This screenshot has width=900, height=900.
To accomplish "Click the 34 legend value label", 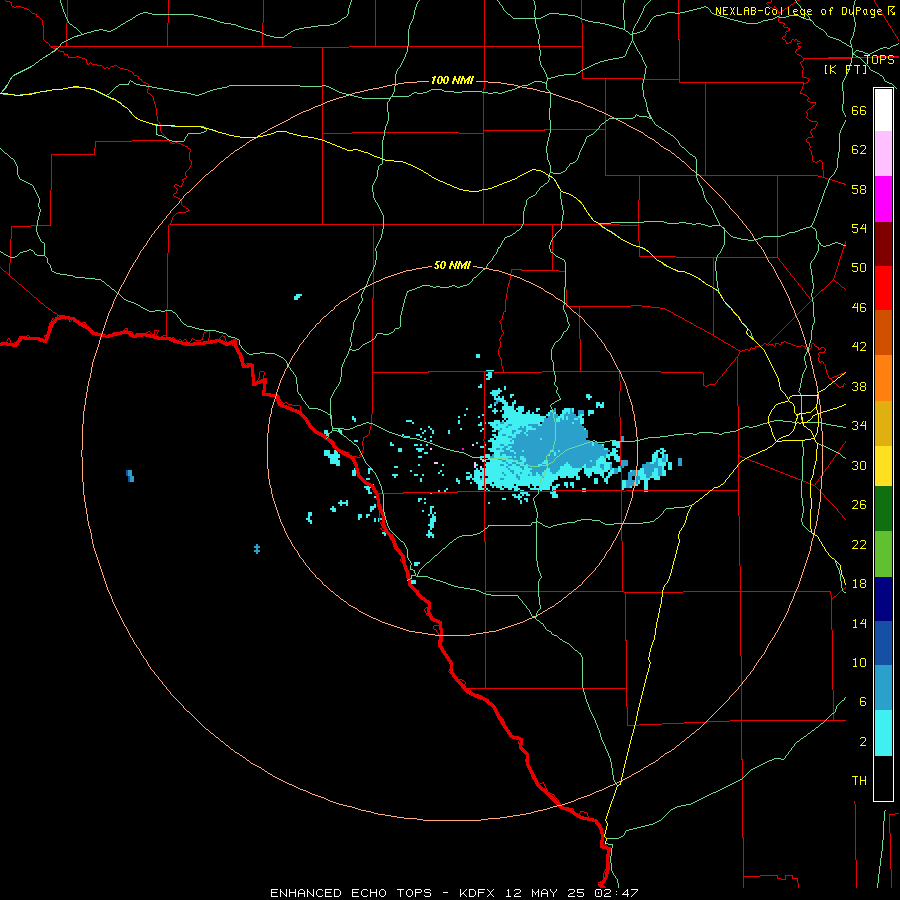I will 859,426.
